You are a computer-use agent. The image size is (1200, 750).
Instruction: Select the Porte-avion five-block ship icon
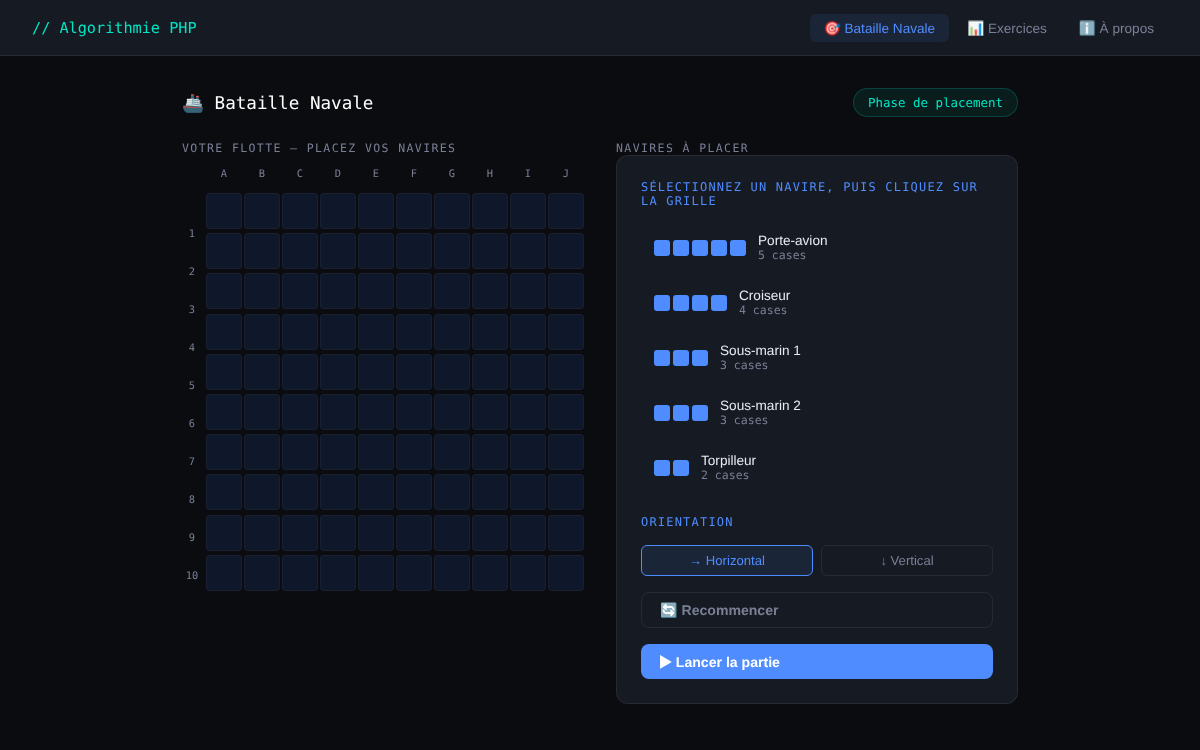coord(700,248)
